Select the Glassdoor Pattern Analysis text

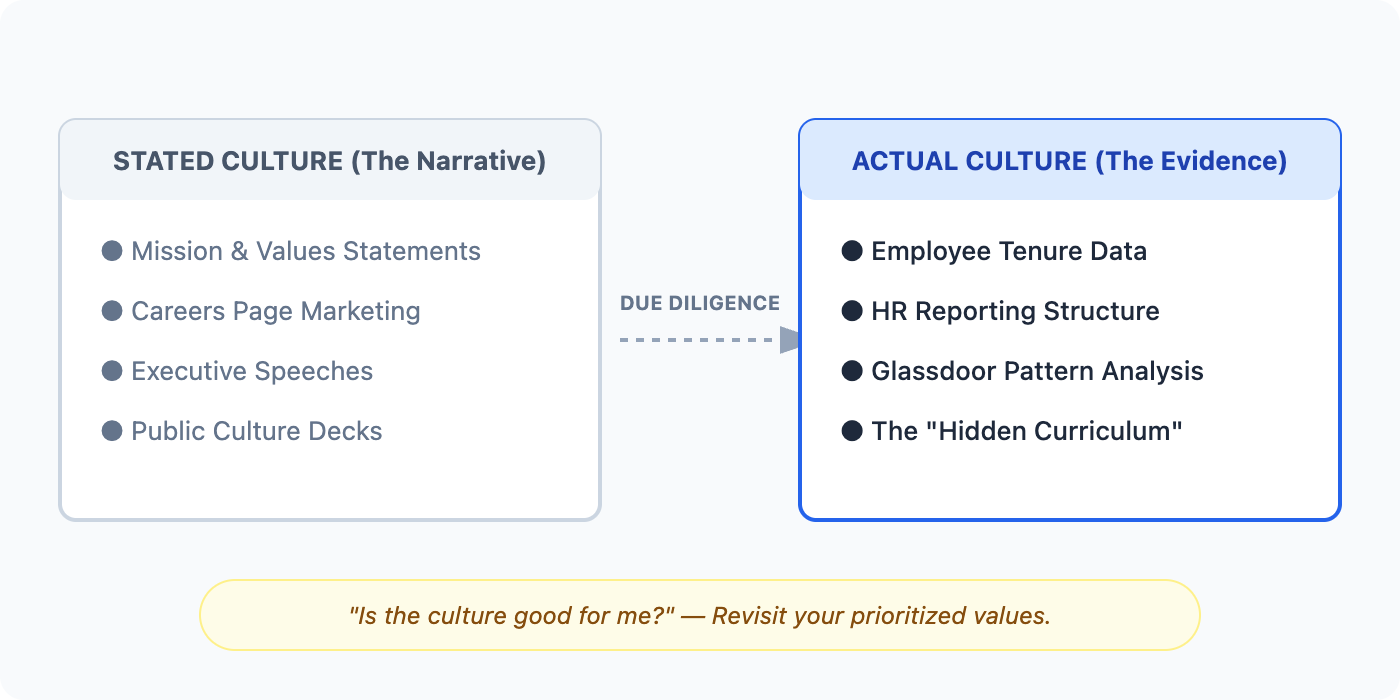coord(1037,371)
